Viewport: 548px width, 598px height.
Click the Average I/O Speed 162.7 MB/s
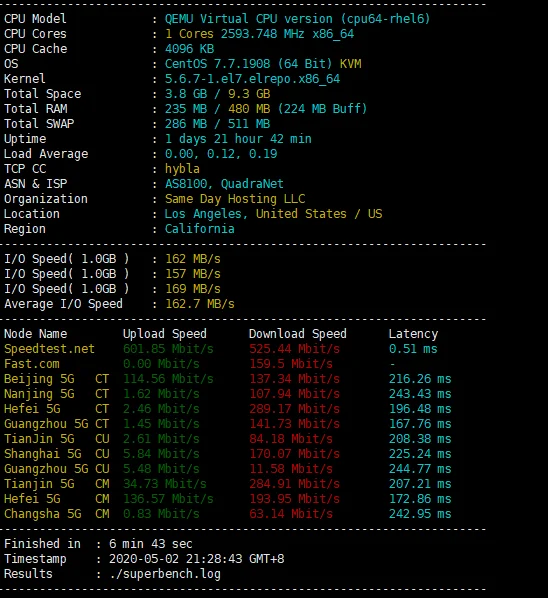200,304
